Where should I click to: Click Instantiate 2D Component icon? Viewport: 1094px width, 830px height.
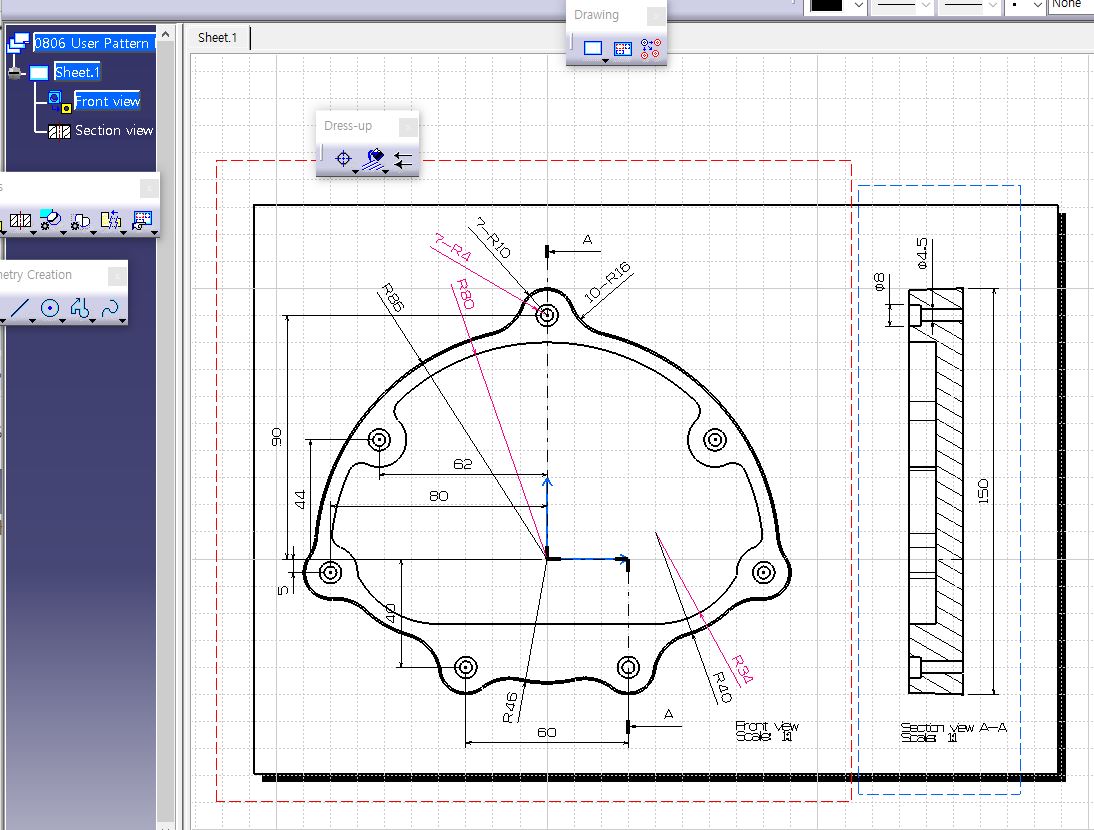[x=650, y=48]
